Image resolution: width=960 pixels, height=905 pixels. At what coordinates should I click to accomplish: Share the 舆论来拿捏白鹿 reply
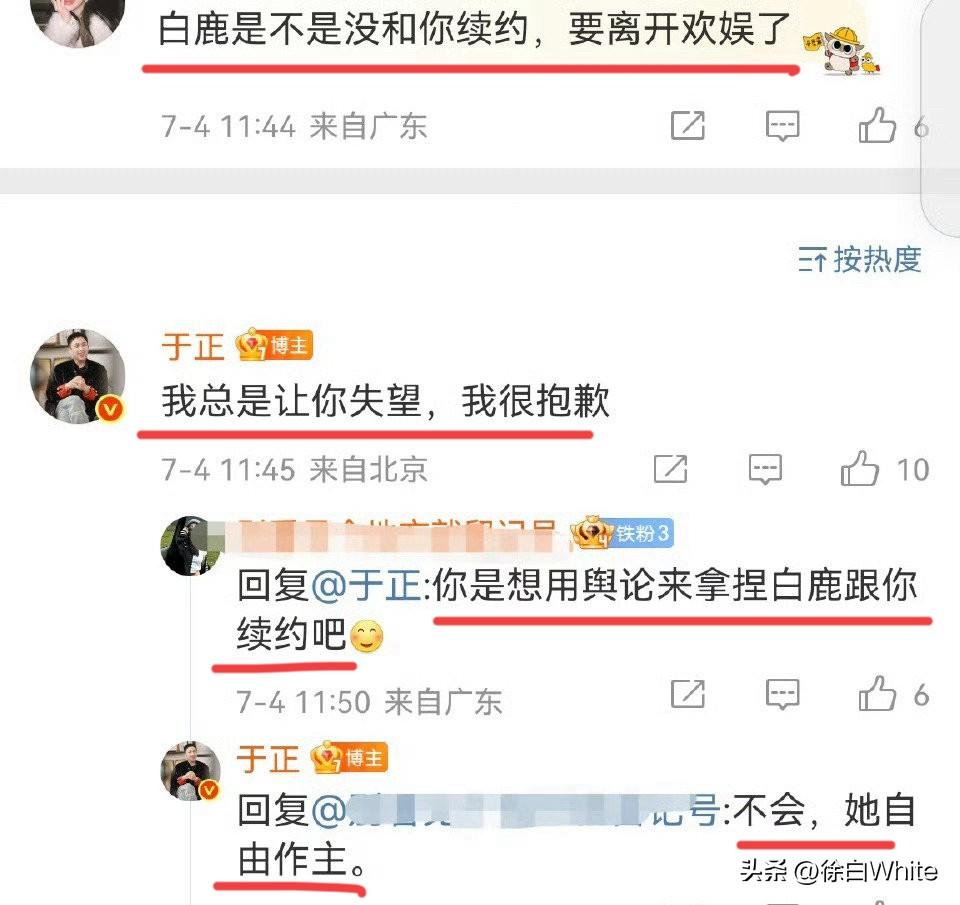coord(688,694)
